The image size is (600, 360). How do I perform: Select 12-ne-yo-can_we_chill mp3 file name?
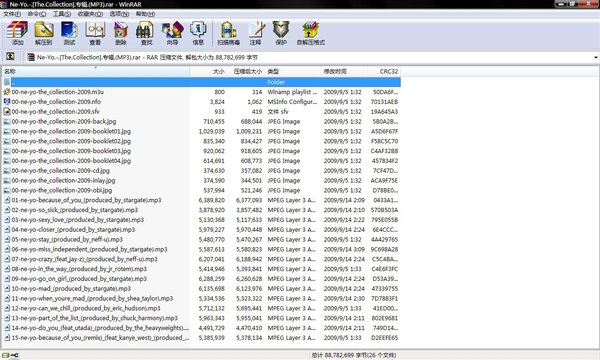(x=86, y=308)
